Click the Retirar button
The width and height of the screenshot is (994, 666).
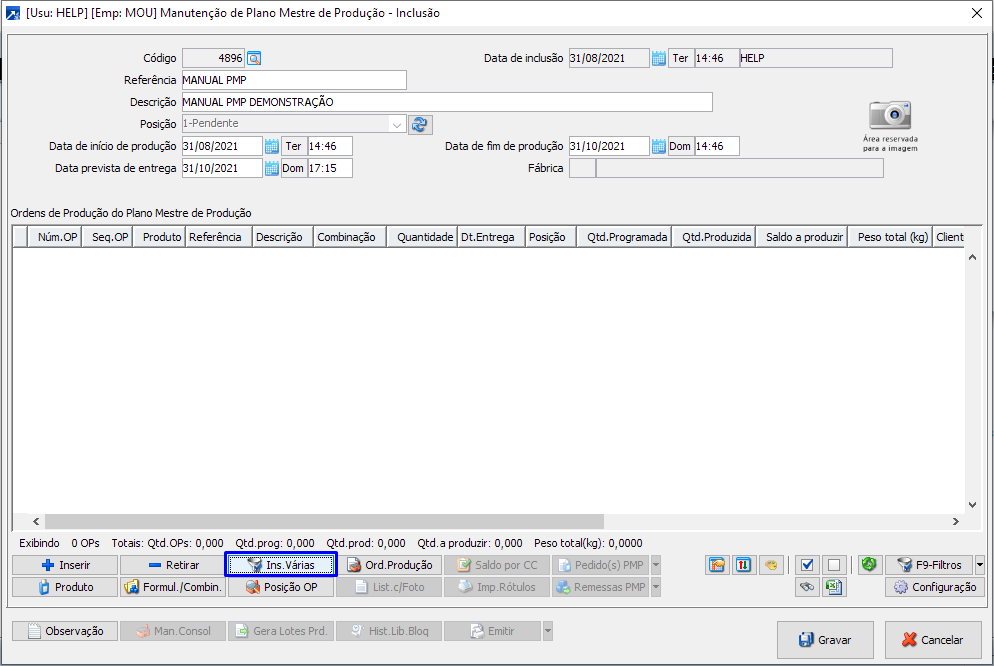tap(172, 565)
